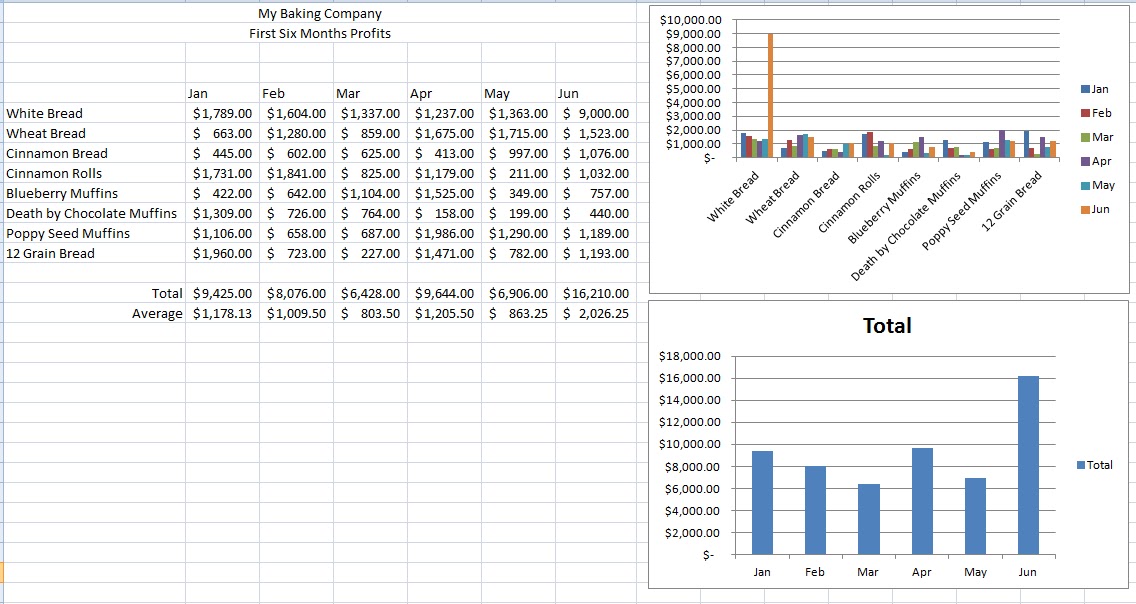This screenshot has width=1136, height=604.
Task: Select the 'My Baking Company' title cell
Action: [320, 13]
